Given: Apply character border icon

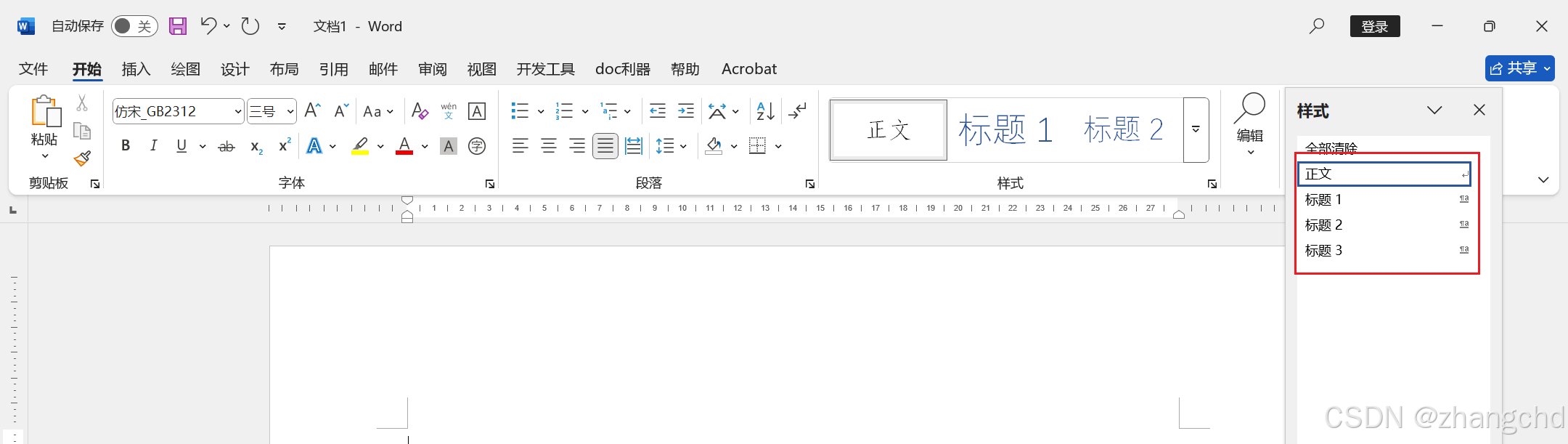Looking at the screenshot, I should (477, 110).
